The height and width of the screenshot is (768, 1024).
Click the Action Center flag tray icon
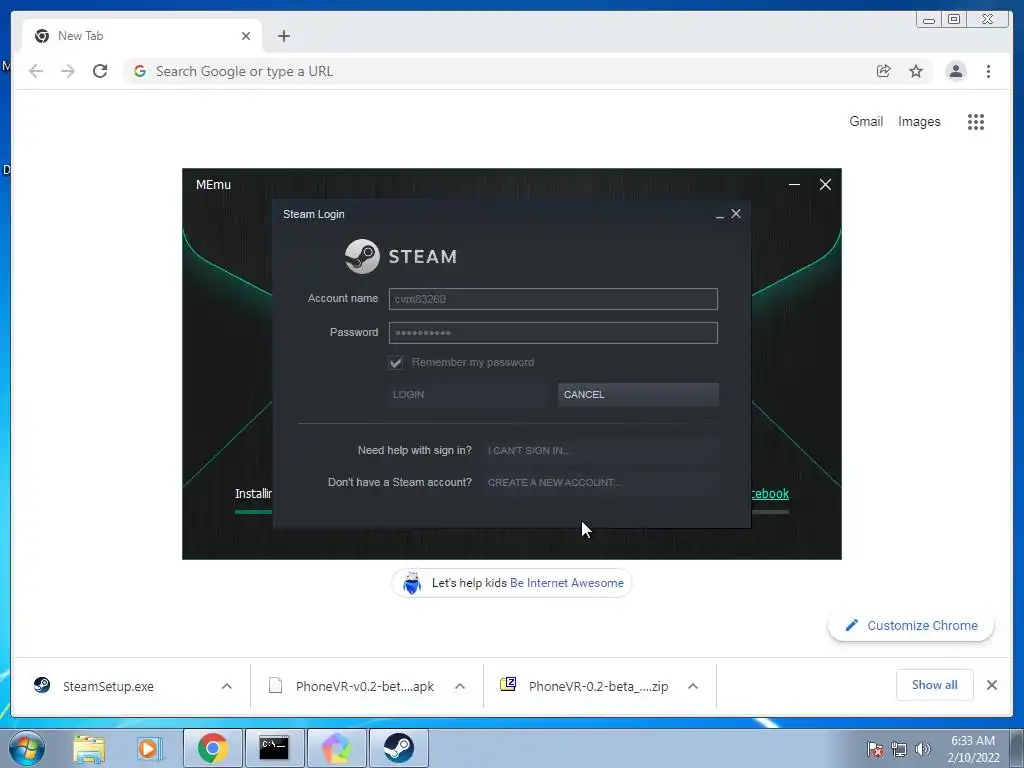click(875, 749)
